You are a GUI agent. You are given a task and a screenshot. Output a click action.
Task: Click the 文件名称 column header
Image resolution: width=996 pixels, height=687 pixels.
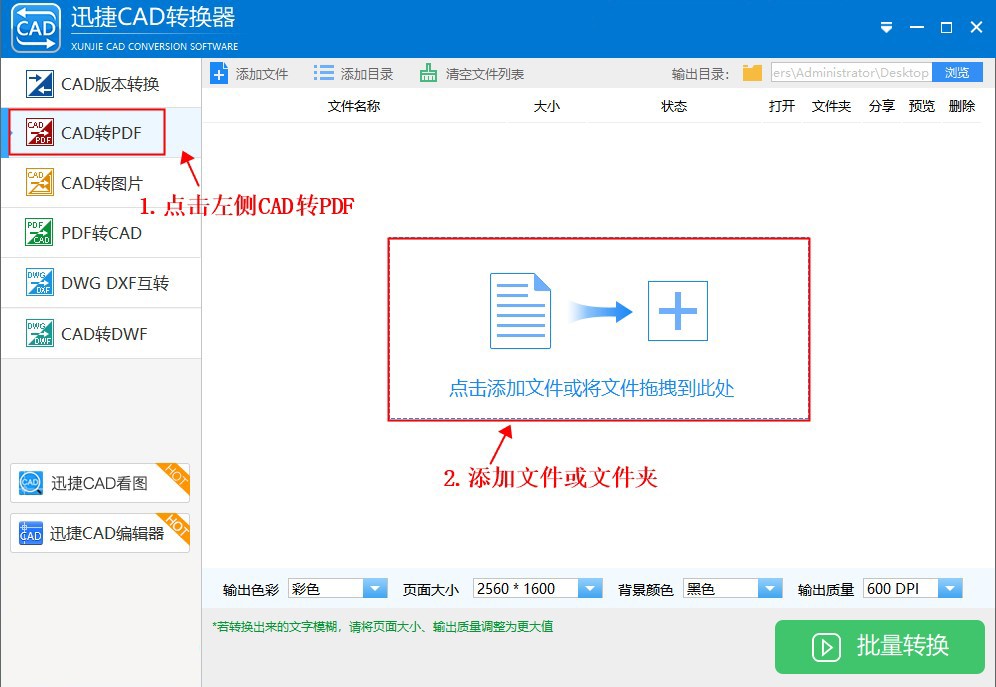pos(352,105)
